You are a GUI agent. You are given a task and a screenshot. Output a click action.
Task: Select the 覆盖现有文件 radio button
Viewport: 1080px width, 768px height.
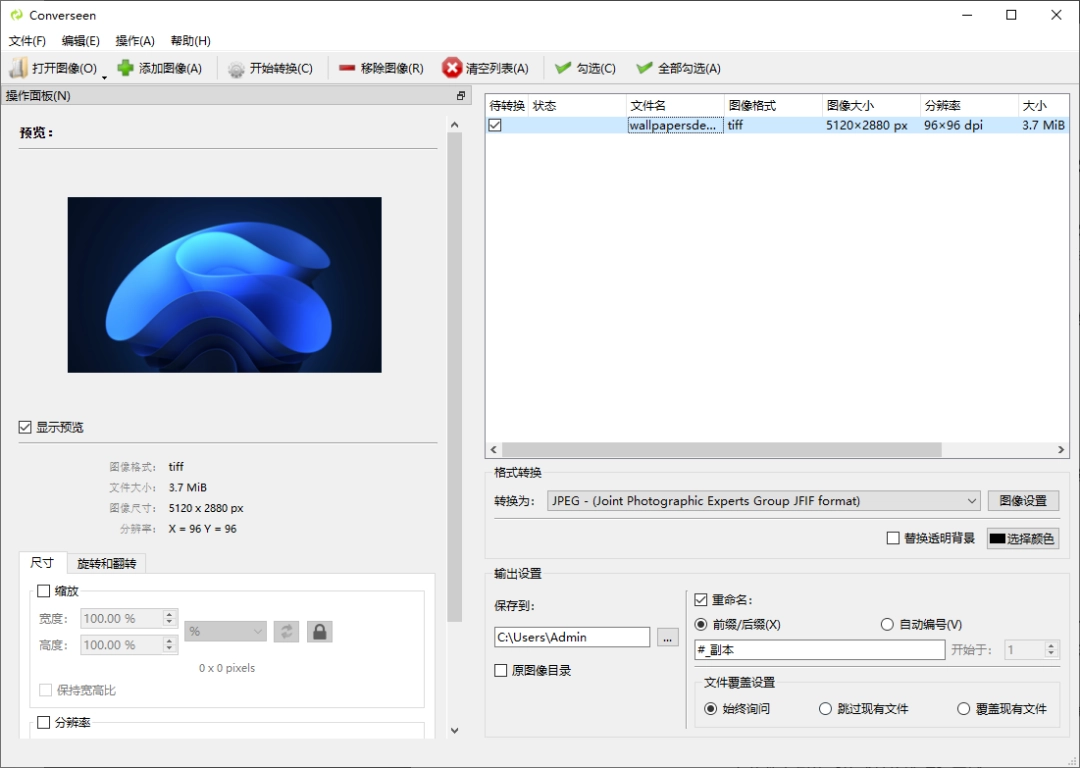[964, 708]
